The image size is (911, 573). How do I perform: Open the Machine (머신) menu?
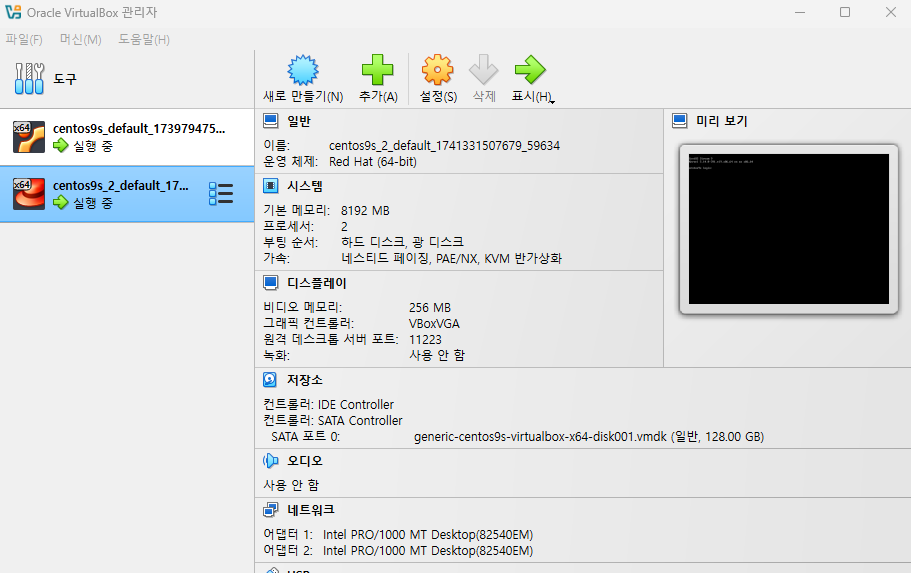pos(81,40)
